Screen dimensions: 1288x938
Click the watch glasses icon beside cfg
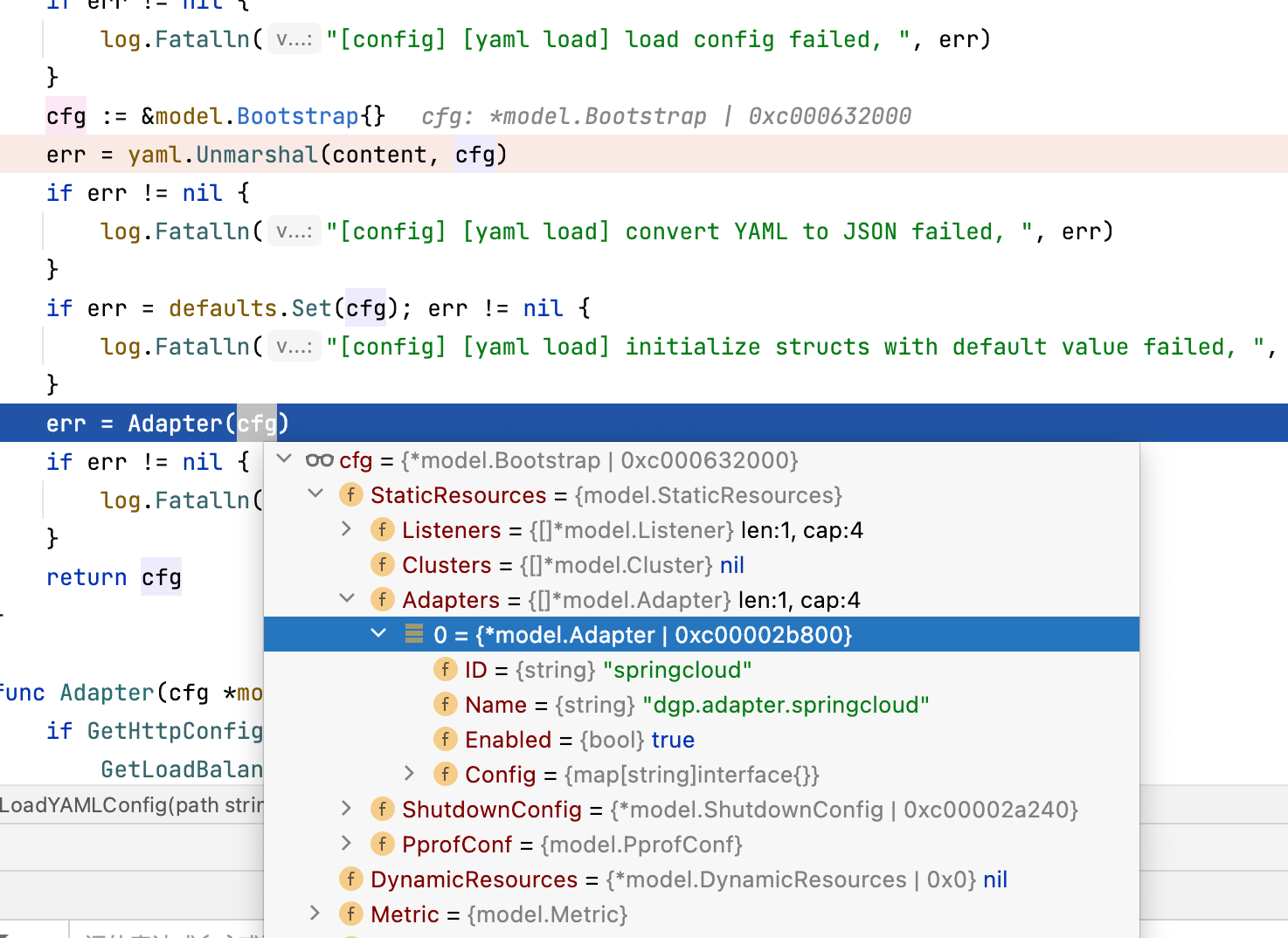point(320,460)
